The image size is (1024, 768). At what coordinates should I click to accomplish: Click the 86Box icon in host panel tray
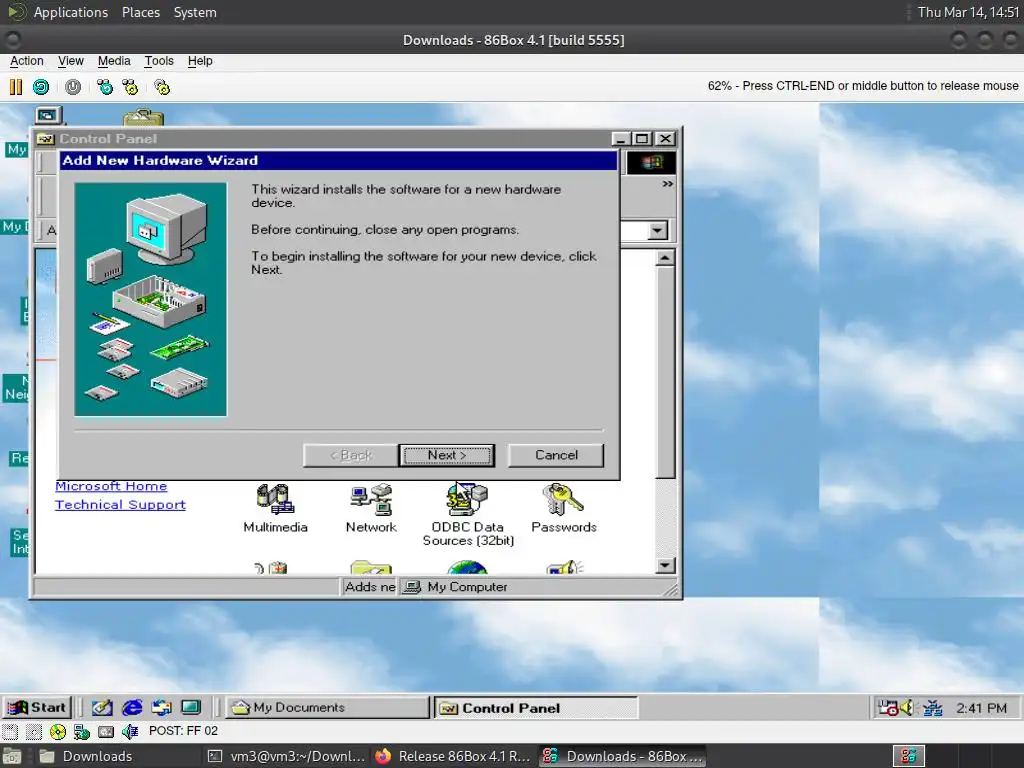point(909,756)
